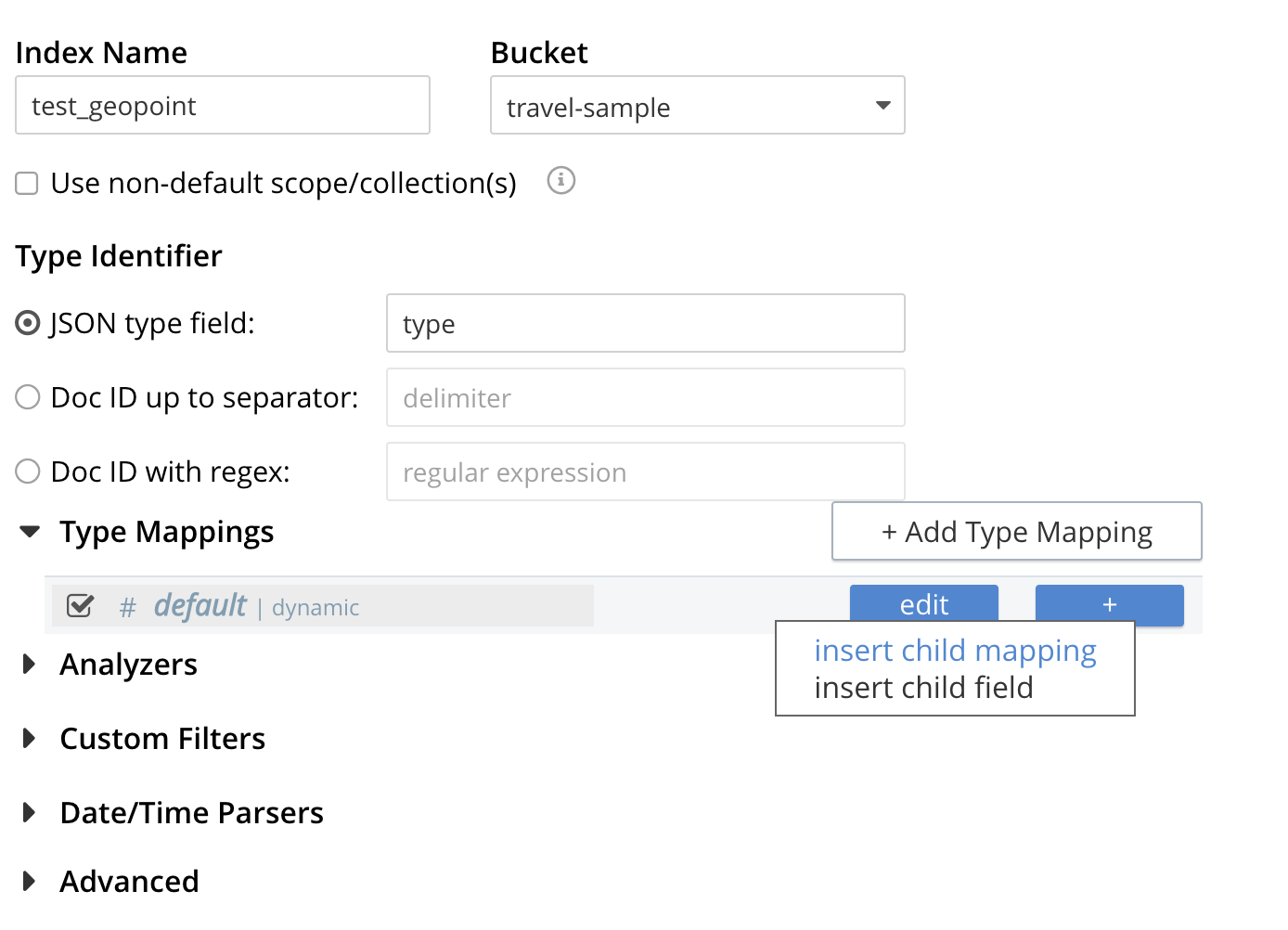Image resolution: width=1288 pixels, height=930 pixels.
Task: Select JSON type field radio button
Action: pyautogui.click(x=28, y=323)
